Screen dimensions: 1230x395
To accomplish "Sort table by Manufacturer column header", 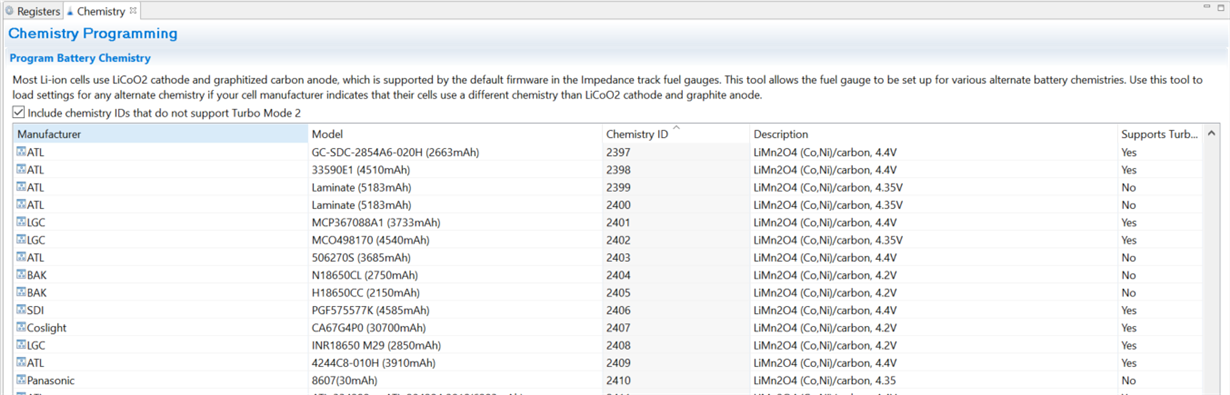I will pos(160,133).
